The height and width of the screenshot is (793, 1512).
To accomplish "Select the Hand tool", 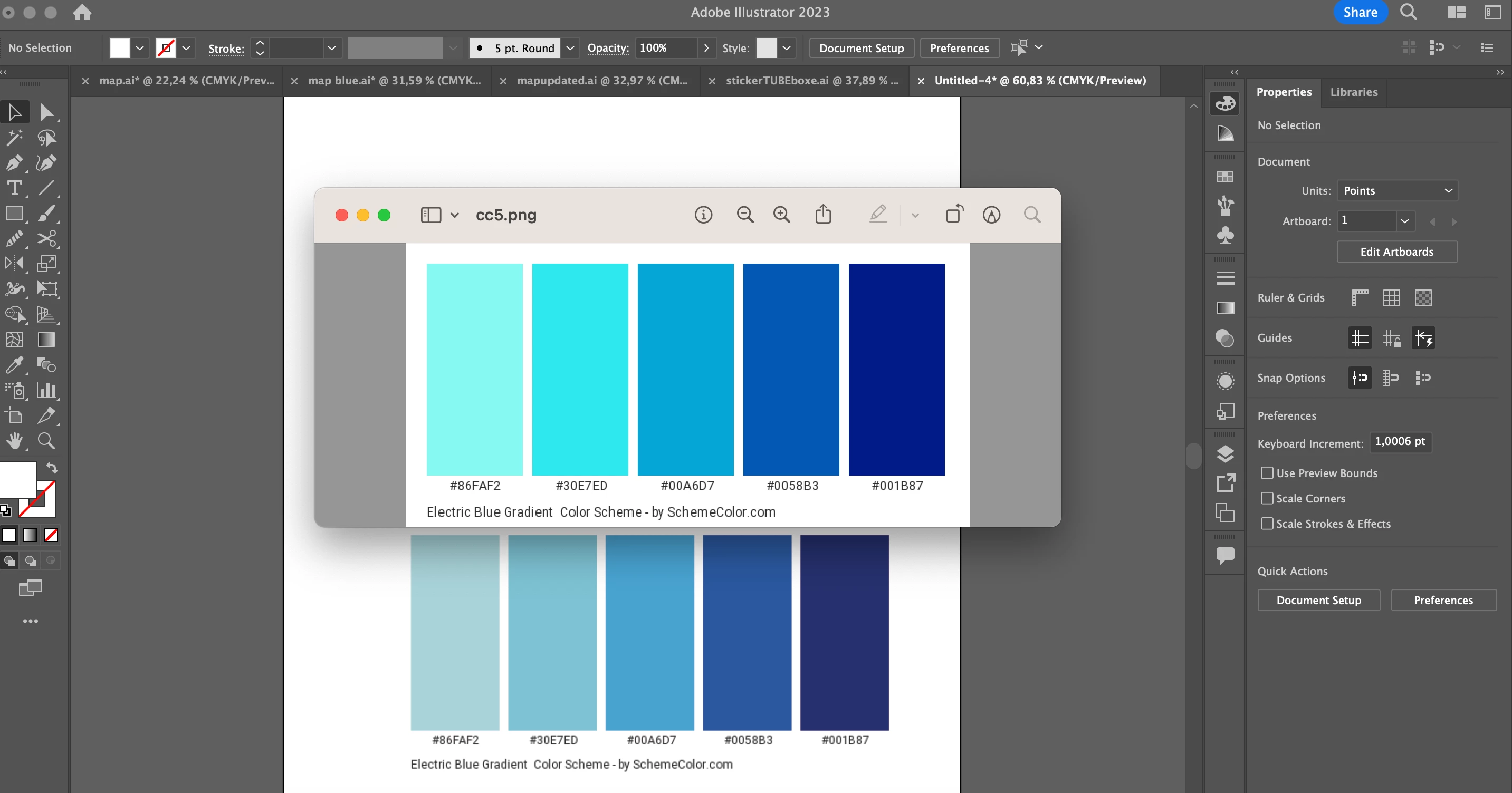I will [14, 440].
